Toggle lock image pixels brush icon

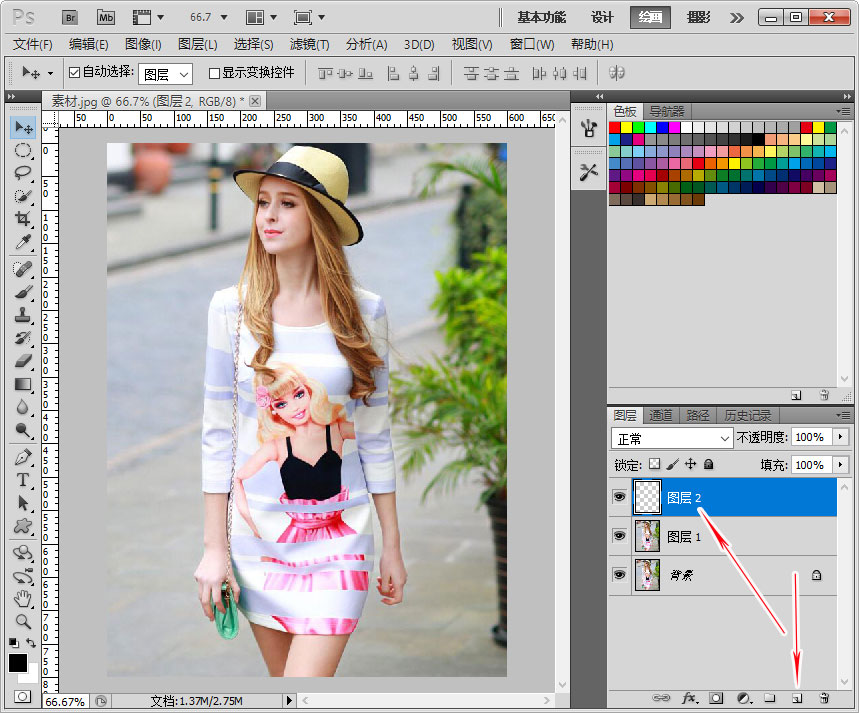[673, 464]
